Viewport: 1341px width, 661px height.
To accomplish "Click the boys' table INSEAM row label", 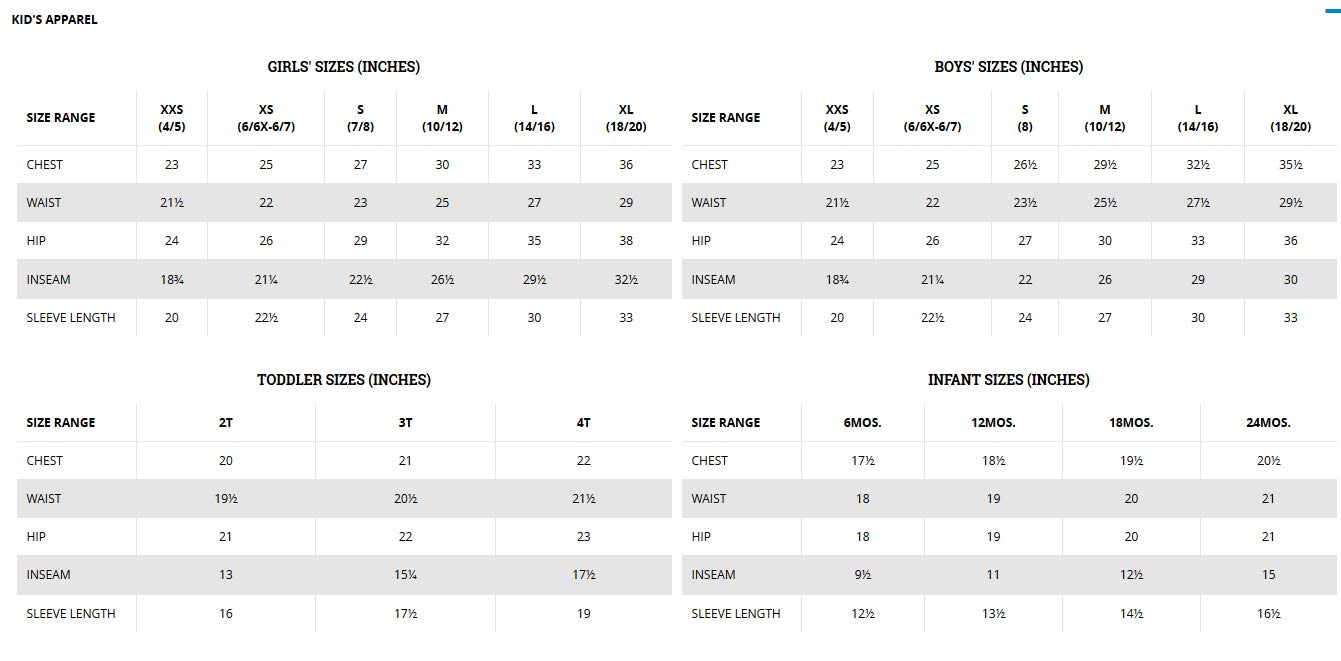I will click(x=713, y=280).
